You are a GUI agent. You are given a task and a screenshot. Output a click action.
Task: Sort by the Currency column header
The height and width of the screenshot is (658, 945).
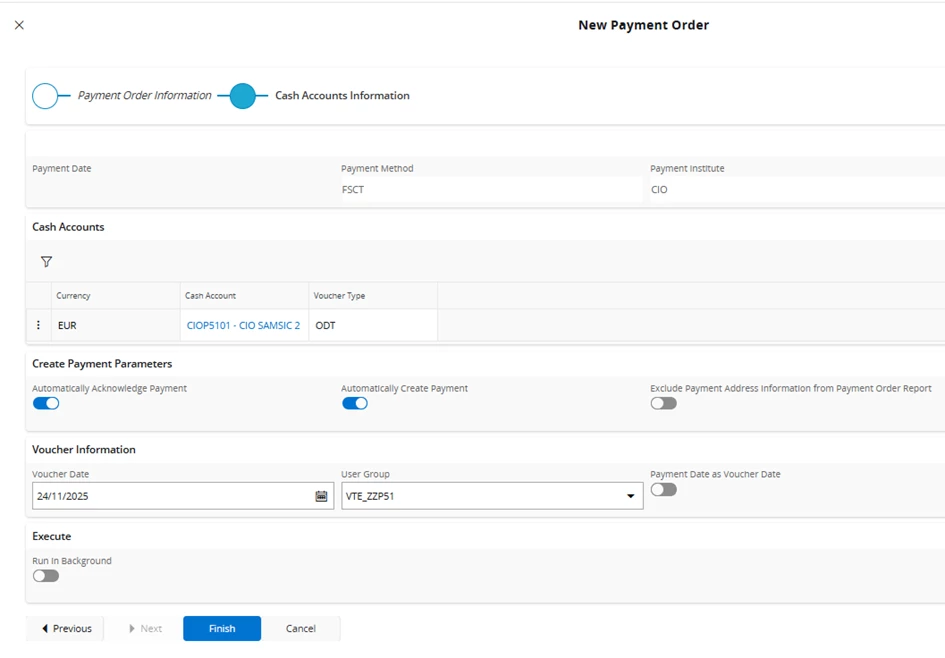(116, 296)
